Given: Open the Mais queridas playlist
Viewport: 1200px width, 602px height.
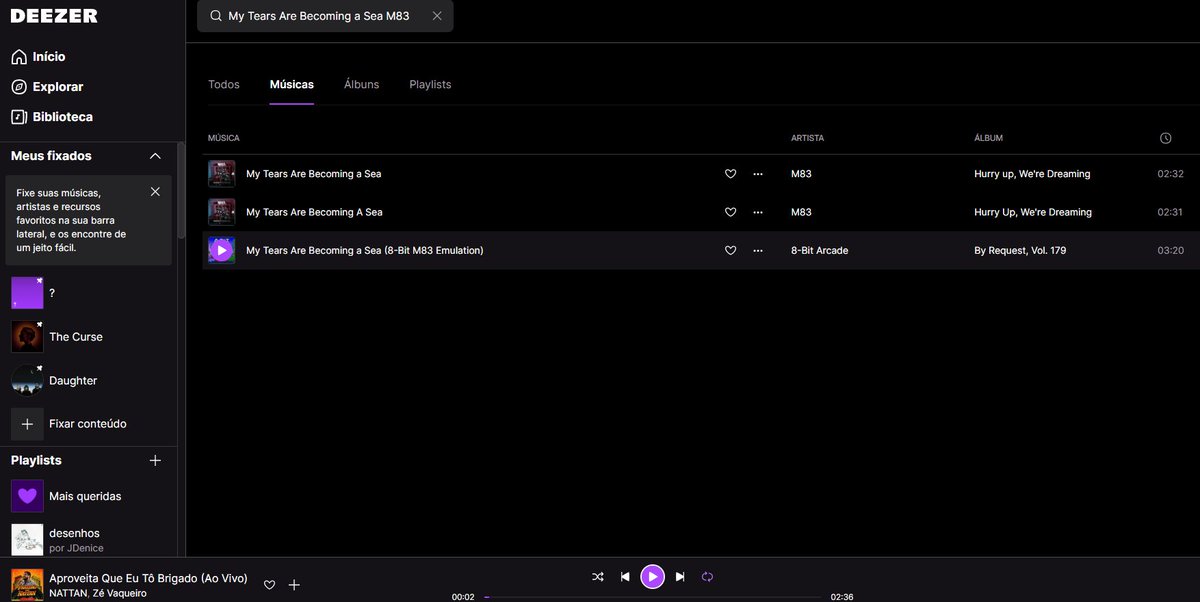Looking at the screenshot, I should click(x=85, y=496).
